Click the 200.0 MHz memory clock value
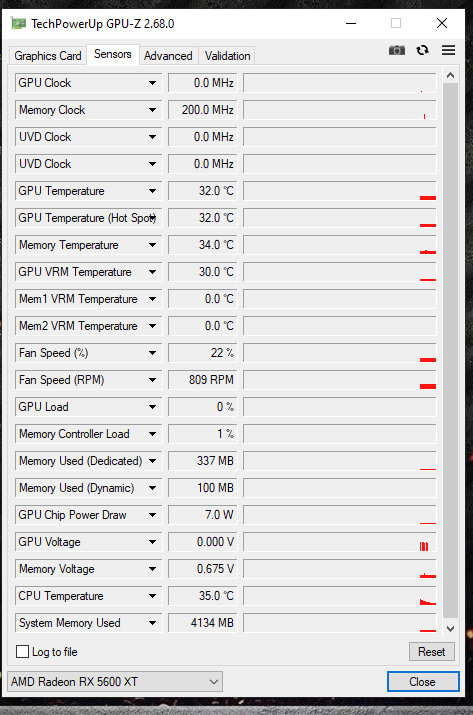473x715 pixels. 203,110
